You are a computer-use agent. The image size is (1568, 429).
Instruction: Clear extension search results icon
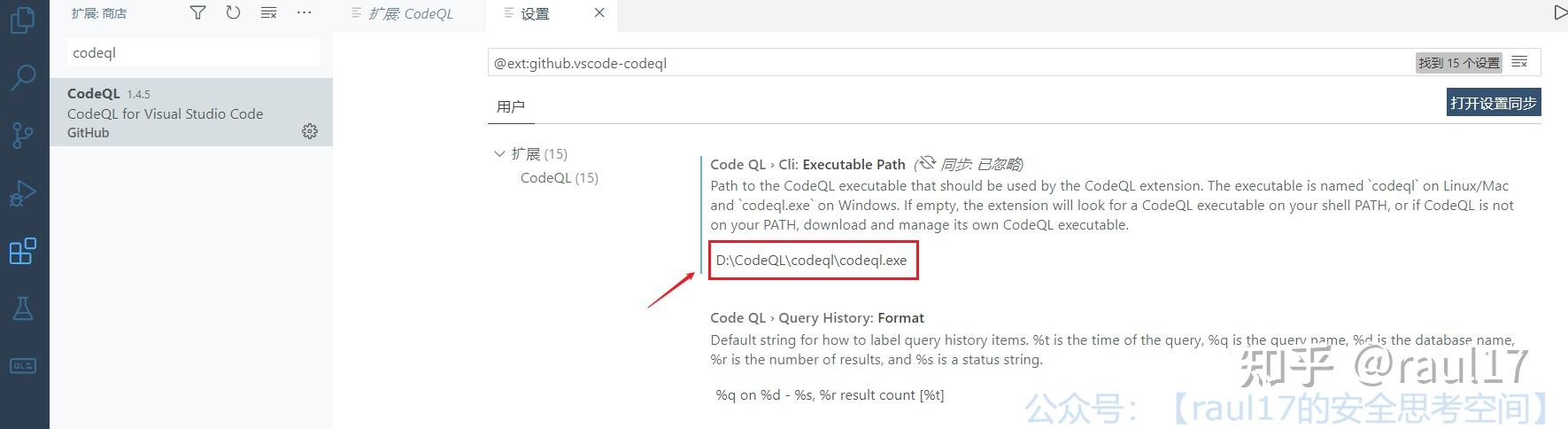(268, 12)
